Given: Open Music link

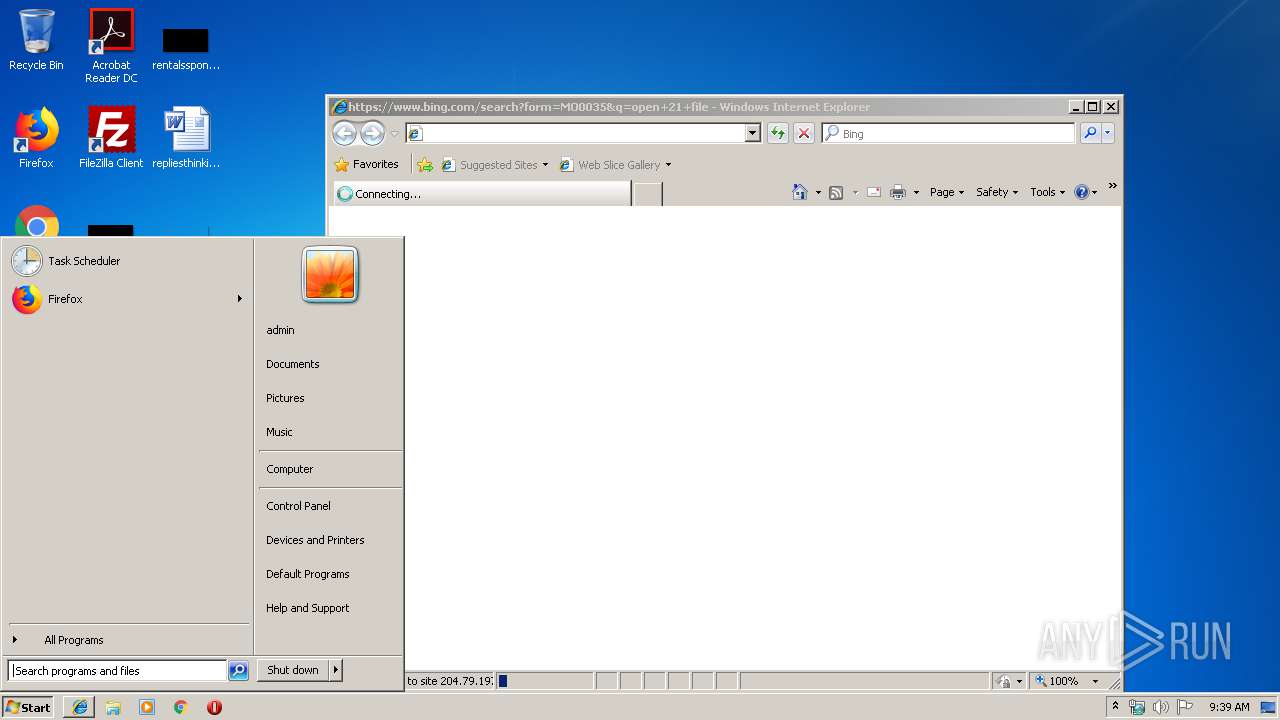Looking at the screenshot, I should [279, 432].
